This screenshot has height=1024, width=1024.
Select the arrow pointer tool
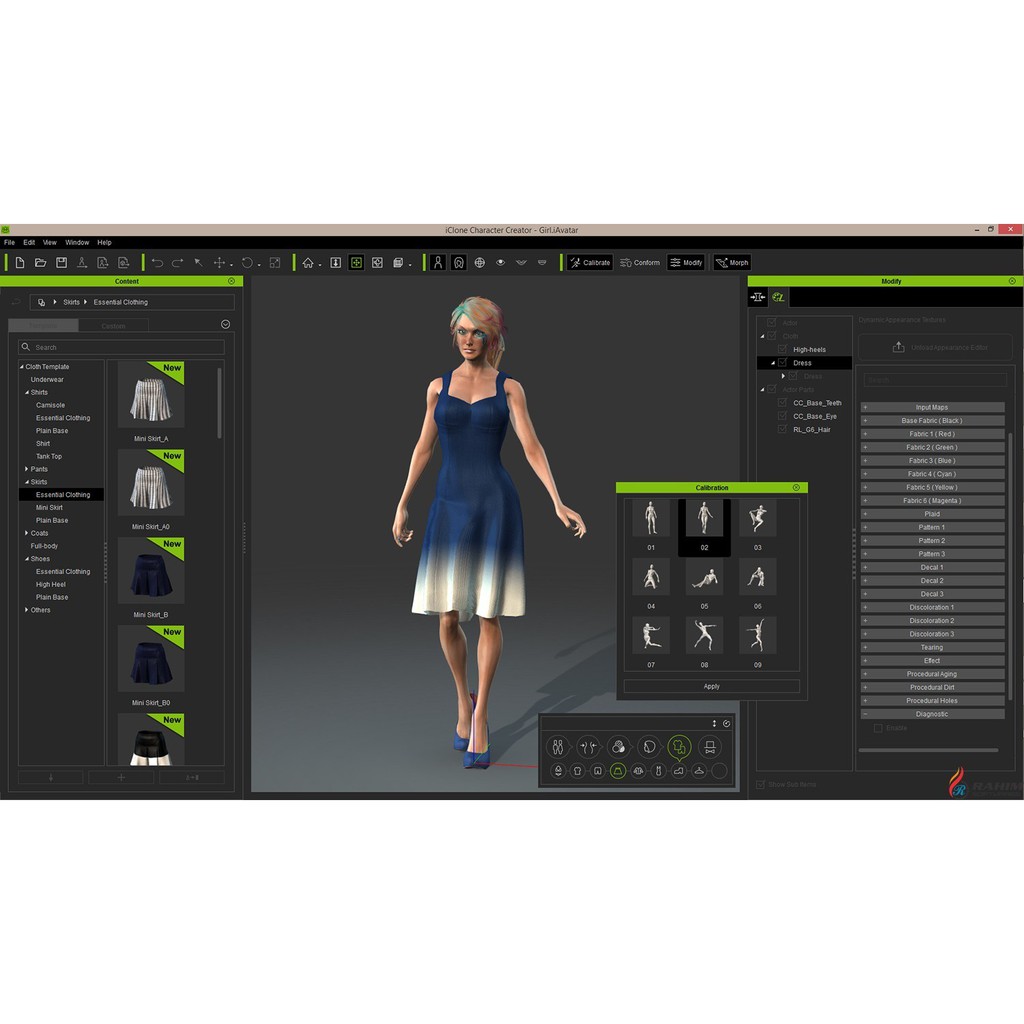tap(198, 263)
